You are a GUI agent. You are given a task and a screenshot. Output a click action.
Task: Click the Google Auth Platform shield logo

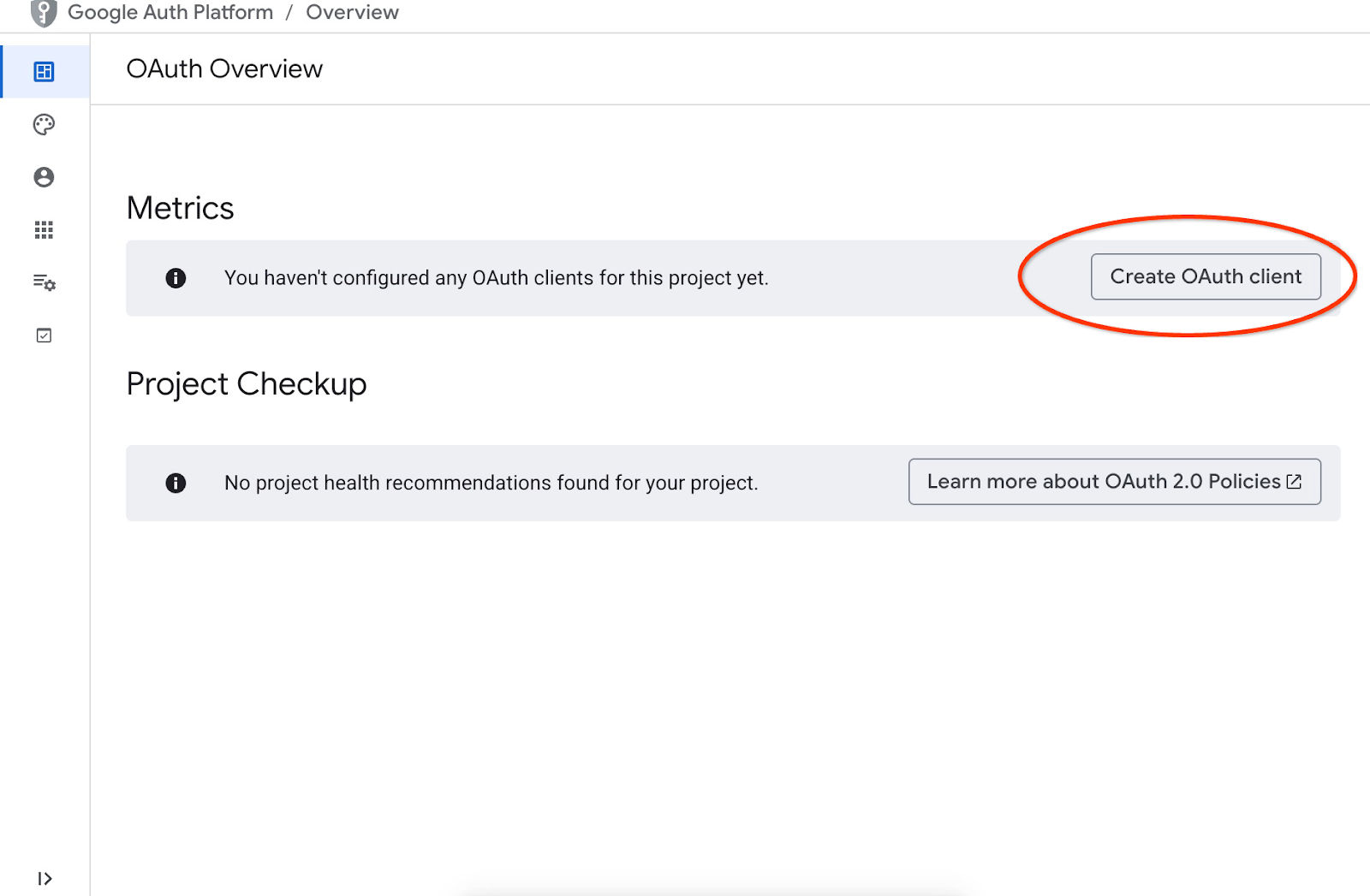pyautogui.click(x=44, y=13)
